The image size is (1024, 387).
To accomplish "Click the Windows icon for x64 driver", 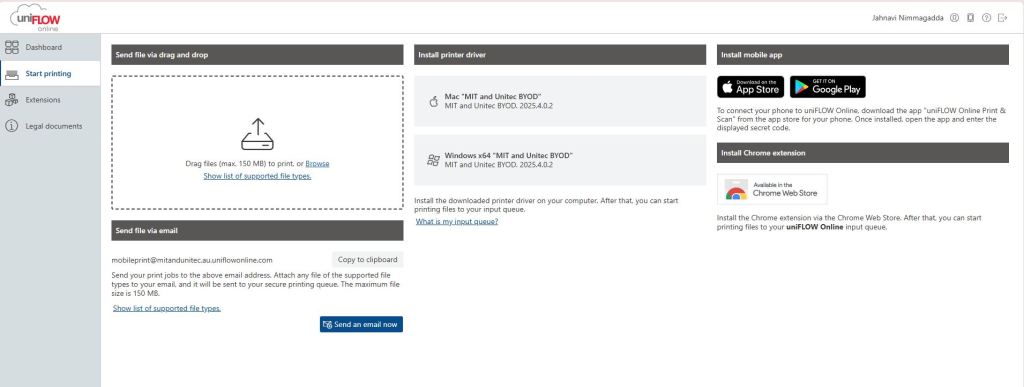I will pyautogui.click(x=433, y=160).
